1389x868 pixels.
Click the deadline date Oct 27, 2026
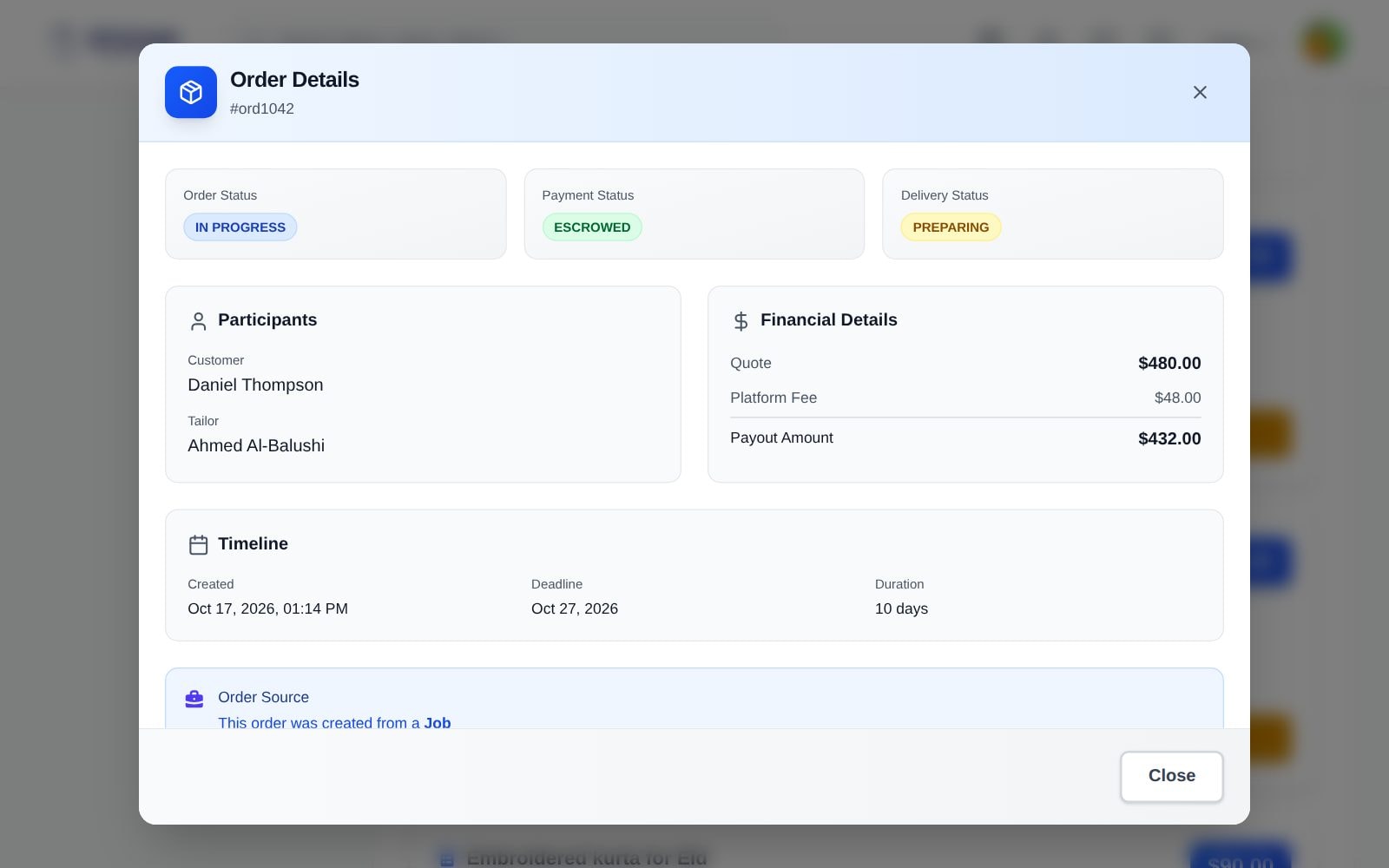[x=575, y=608]
